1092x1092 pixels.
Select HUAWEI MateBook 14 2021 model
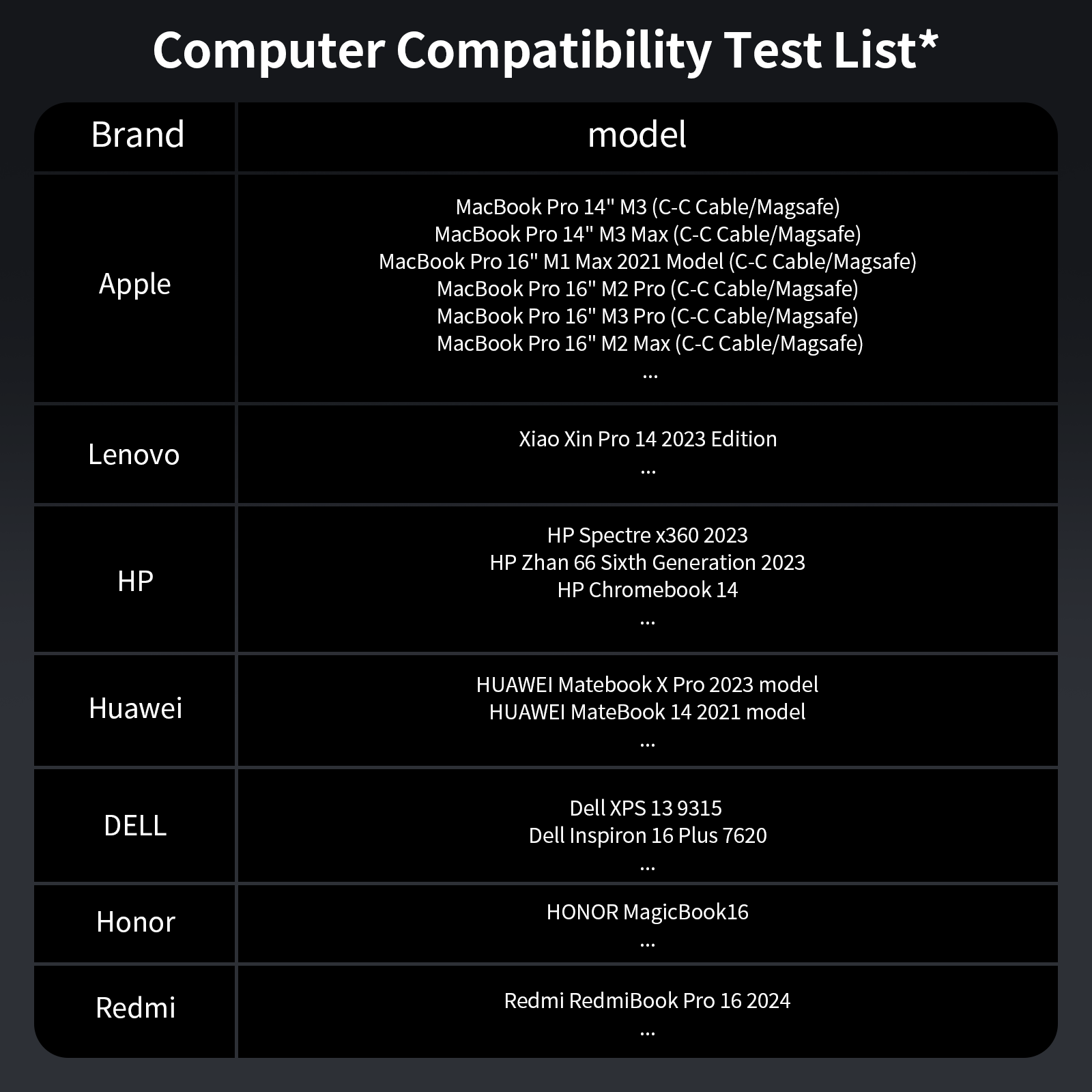[647, 712]
